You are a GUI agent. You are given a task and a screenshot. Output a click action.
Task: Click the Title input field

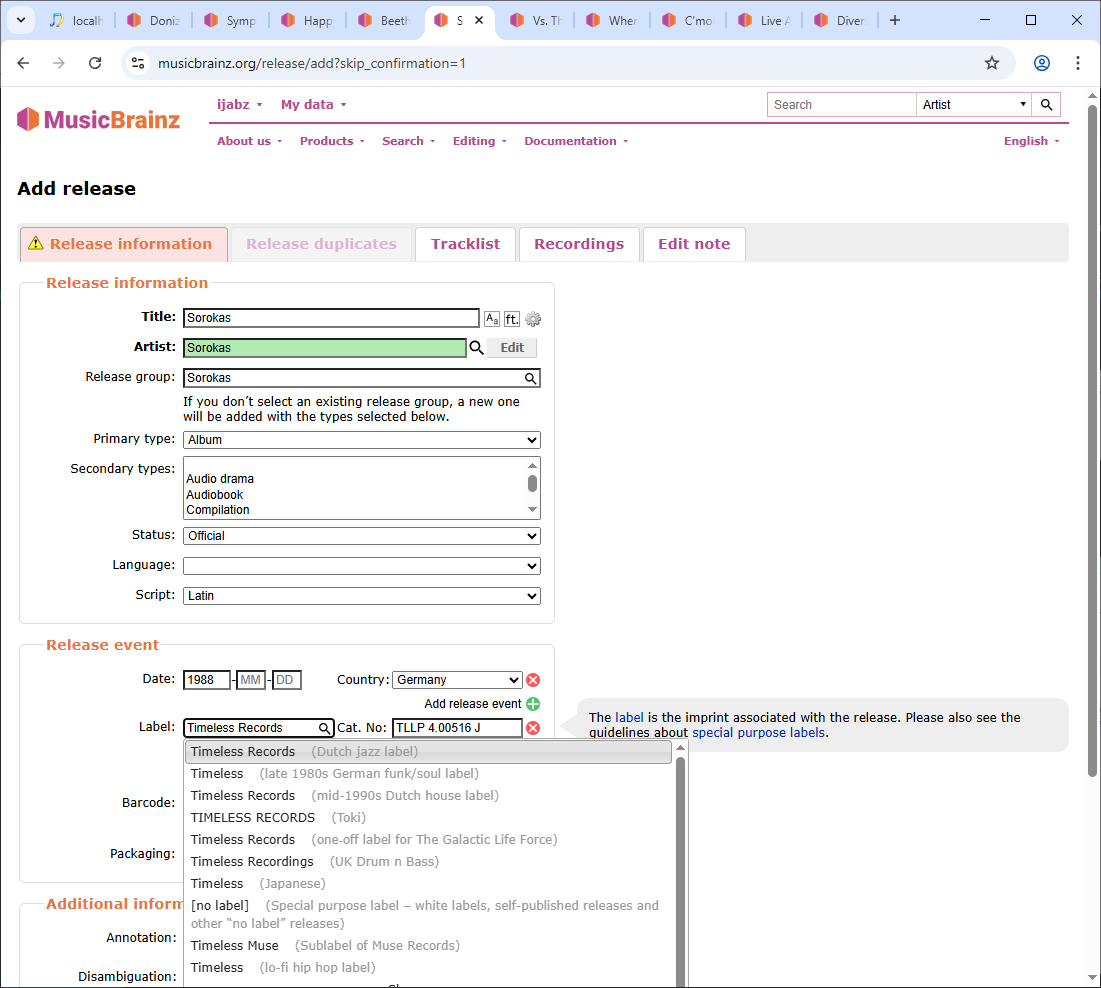(331, 318)
